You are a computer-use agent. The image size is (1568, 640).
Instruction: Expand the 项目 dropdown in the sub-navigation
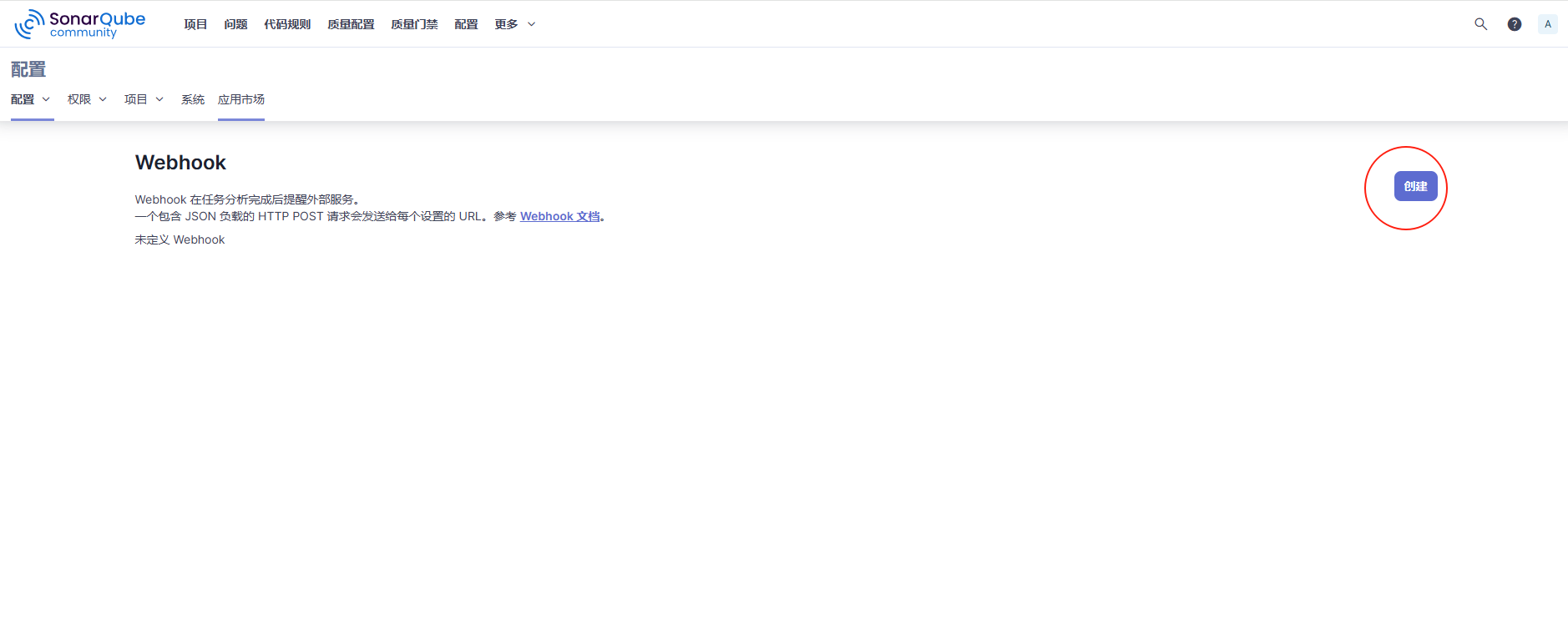point(144,99)
